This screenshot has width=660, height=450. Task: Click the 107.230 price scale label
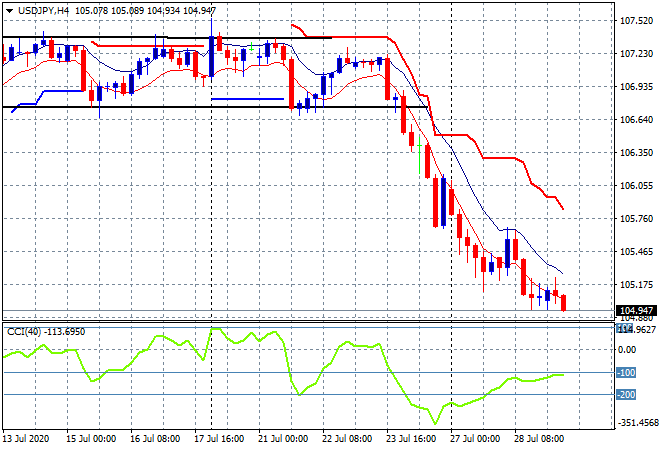[636, 53]
